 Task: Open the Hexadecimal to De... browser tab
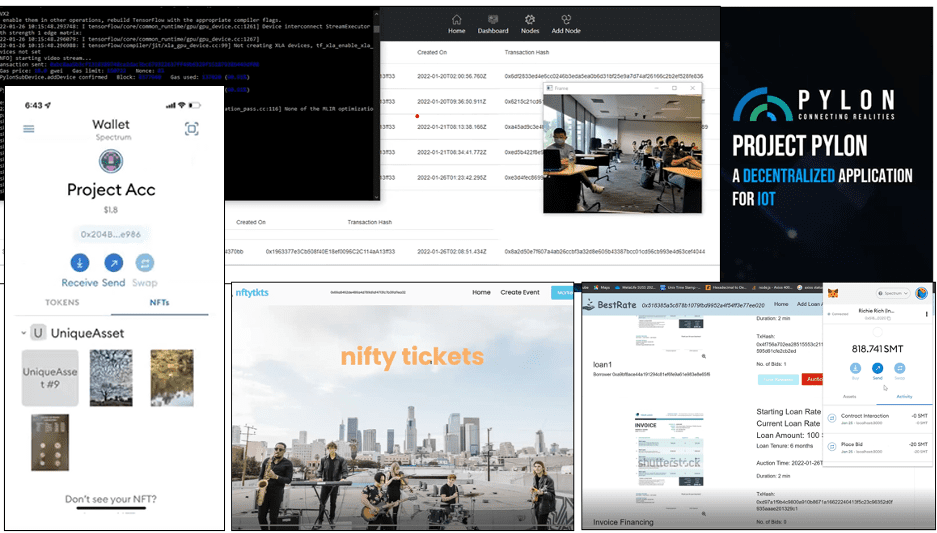click(726, 287)
